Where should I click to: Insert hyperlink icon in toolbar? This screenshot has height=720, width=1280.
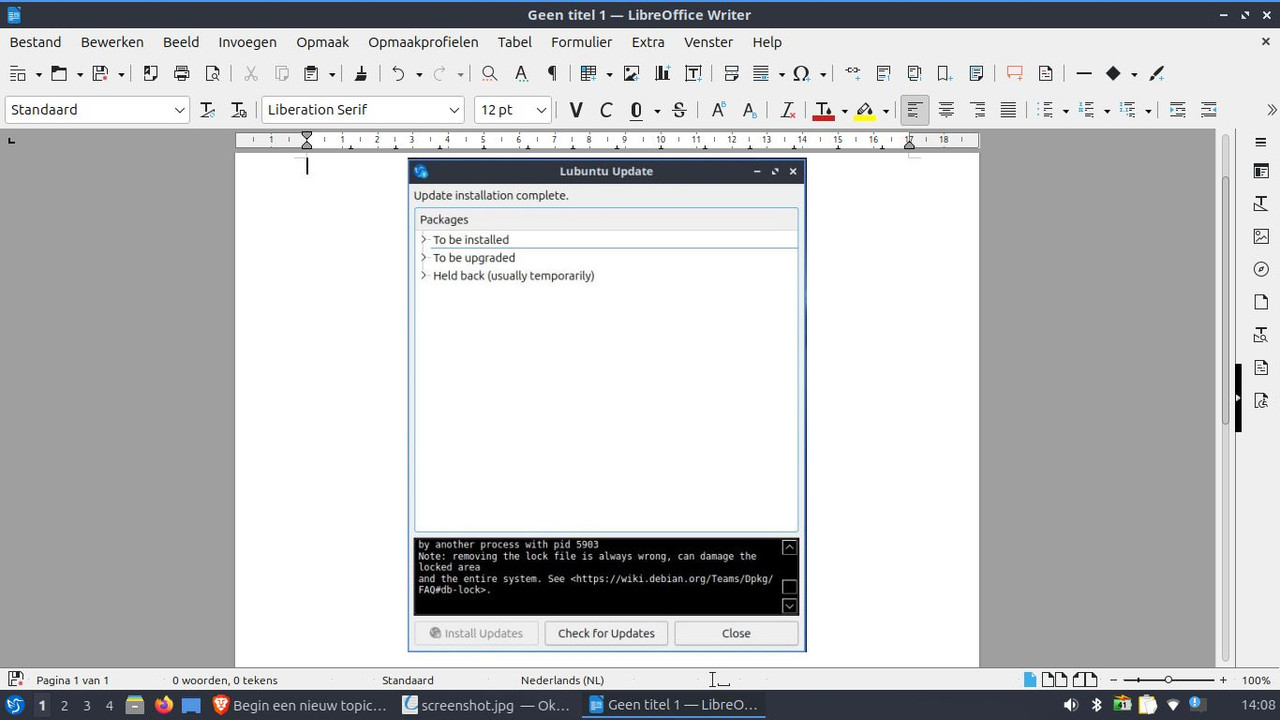852,73
